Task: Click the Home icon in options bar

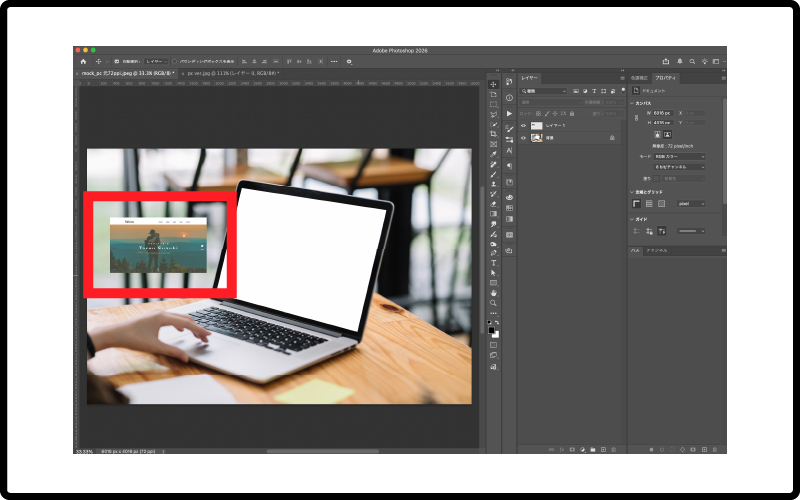Action: 83,61
